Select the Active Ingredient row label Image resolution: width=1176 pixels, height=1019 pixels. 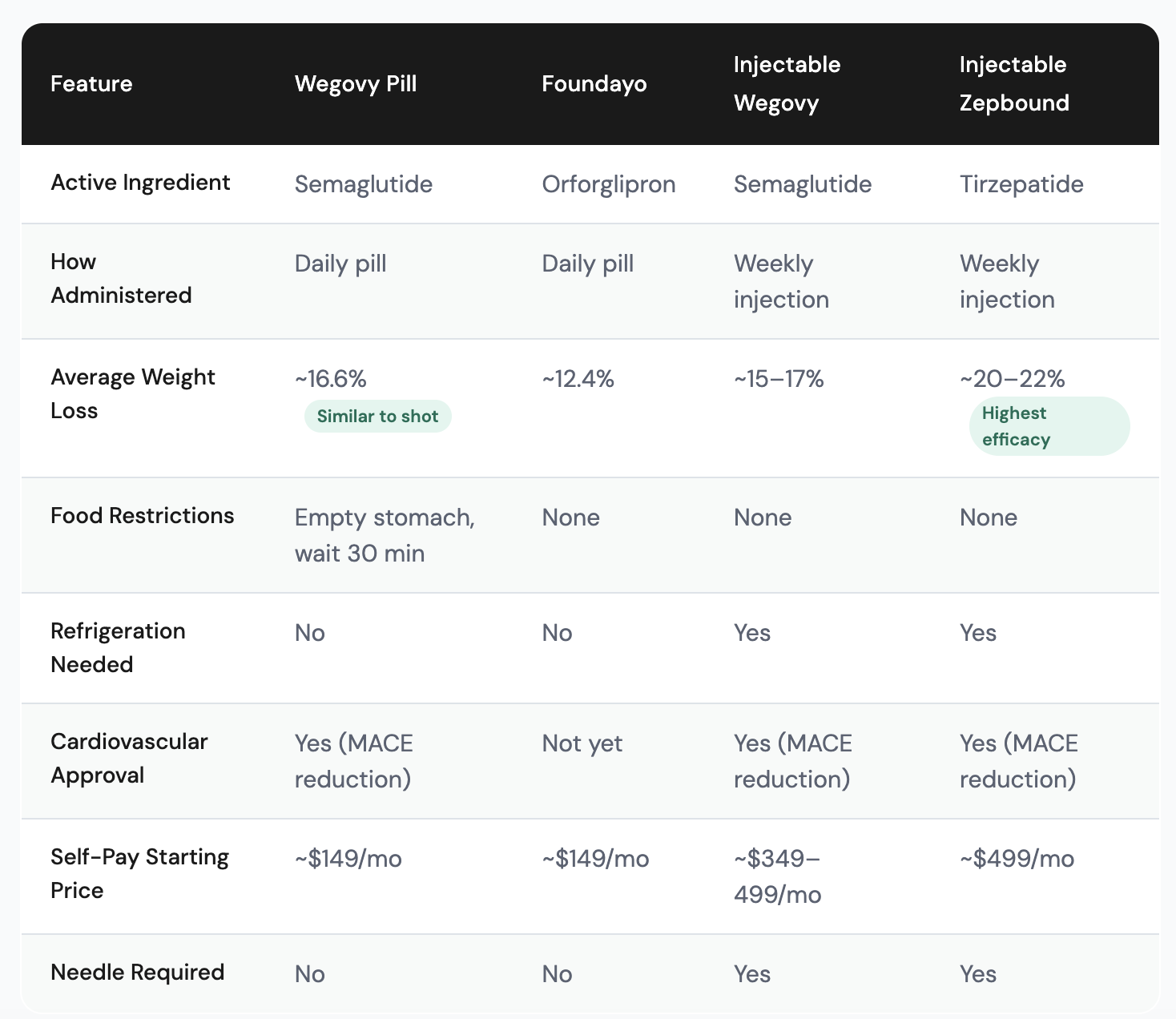140,183
